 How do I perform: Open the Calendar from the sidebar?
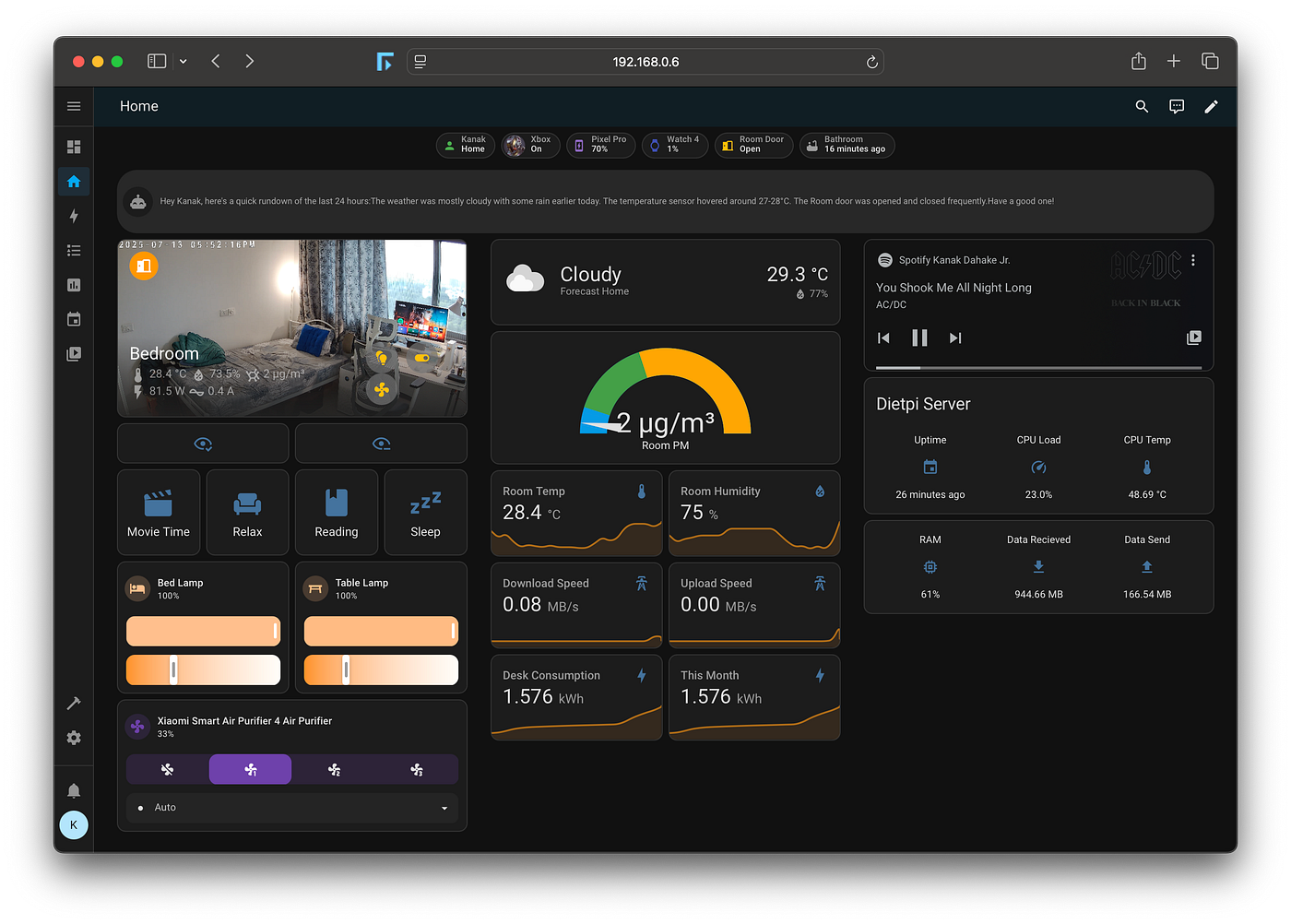[x=74, y=318]
